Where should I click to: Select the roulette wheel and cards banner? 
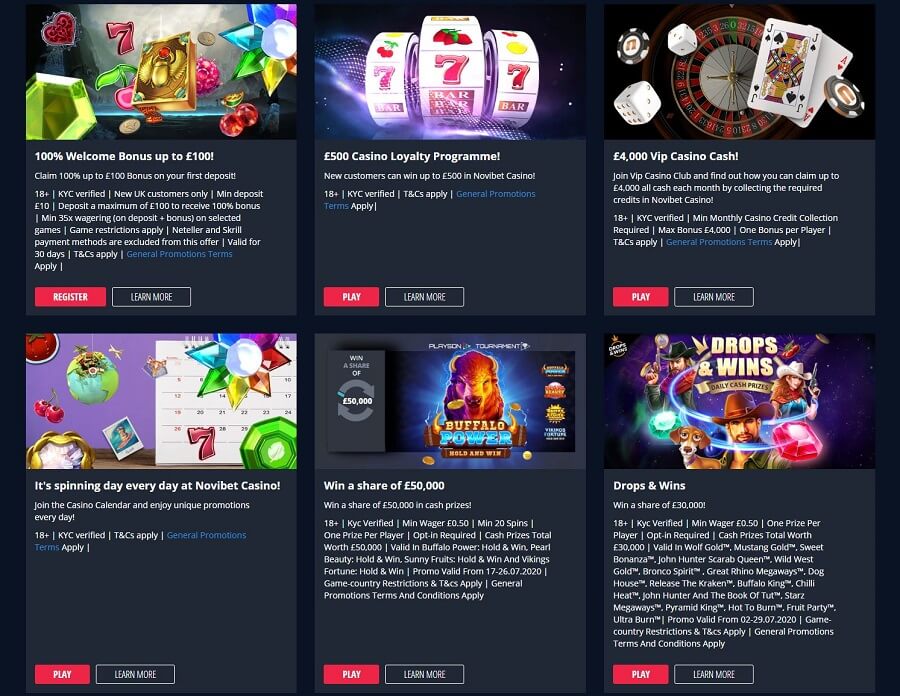[x=739, y=72]
